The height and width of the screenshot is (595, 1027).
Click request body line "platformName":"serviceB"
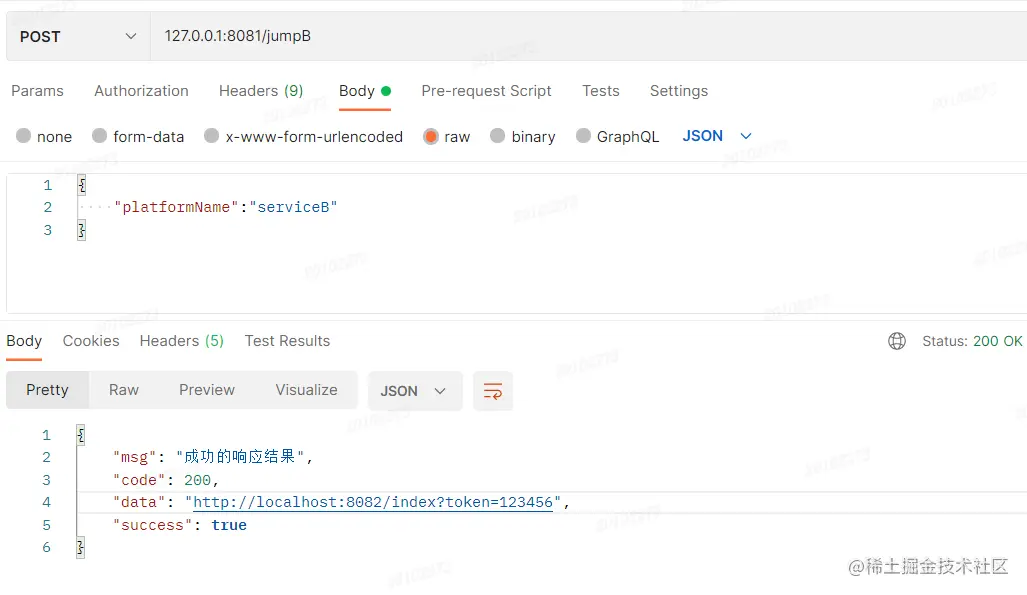coord(225,207)
